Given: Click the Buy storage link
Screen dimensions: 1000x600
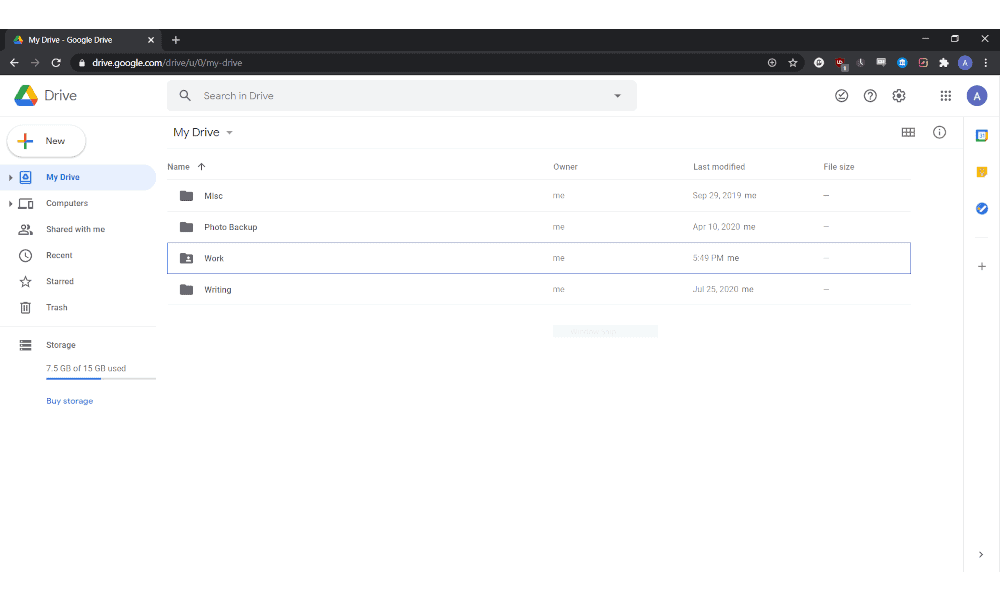Looking at the screenshot, I should coord(69,400).
